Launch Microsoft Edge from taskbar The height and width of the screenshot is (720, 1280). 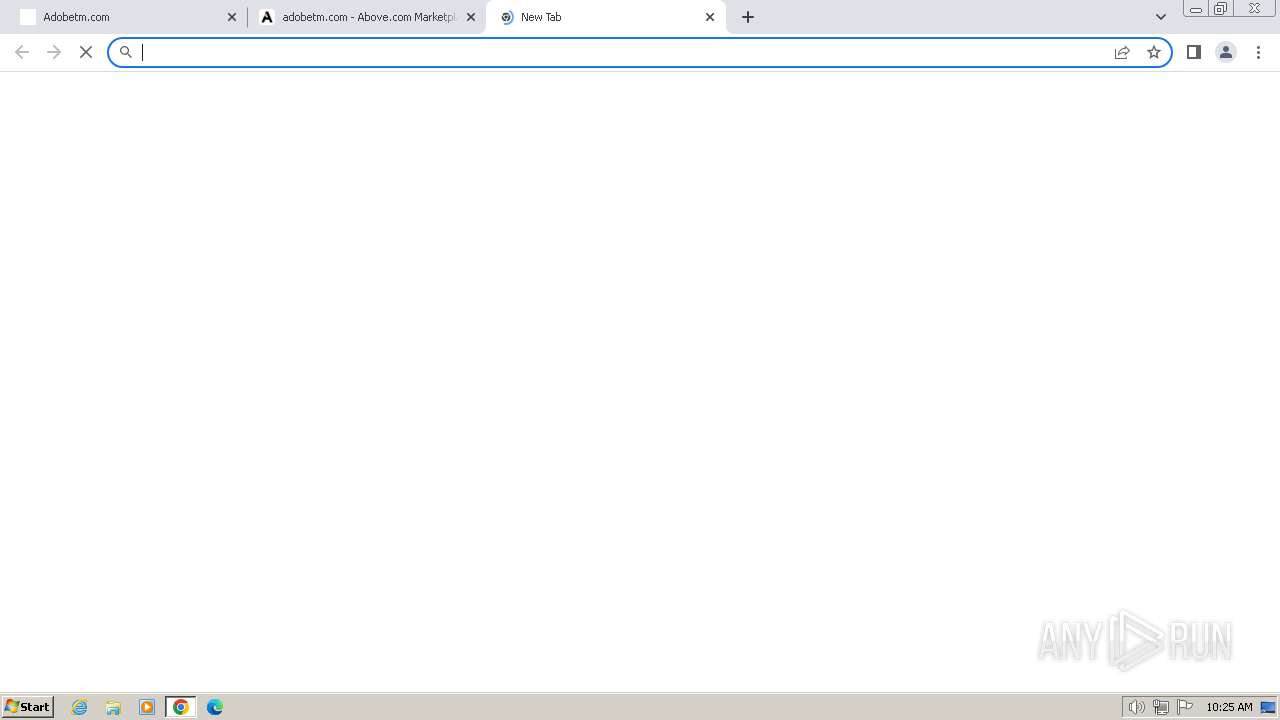215,707
